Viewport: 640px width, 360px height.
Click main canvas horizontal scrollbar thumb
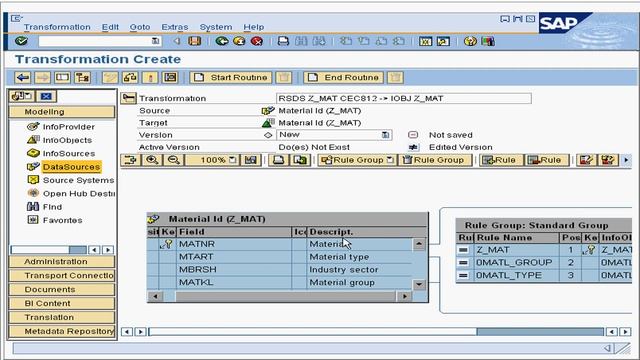(x=540, y=331)
